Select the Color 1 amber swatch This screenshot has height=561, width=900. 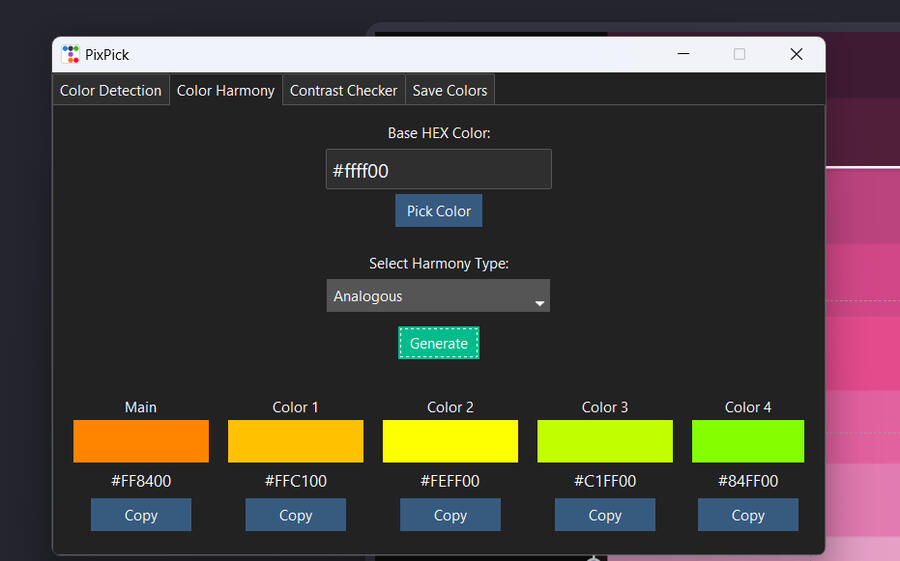[295, 441]
